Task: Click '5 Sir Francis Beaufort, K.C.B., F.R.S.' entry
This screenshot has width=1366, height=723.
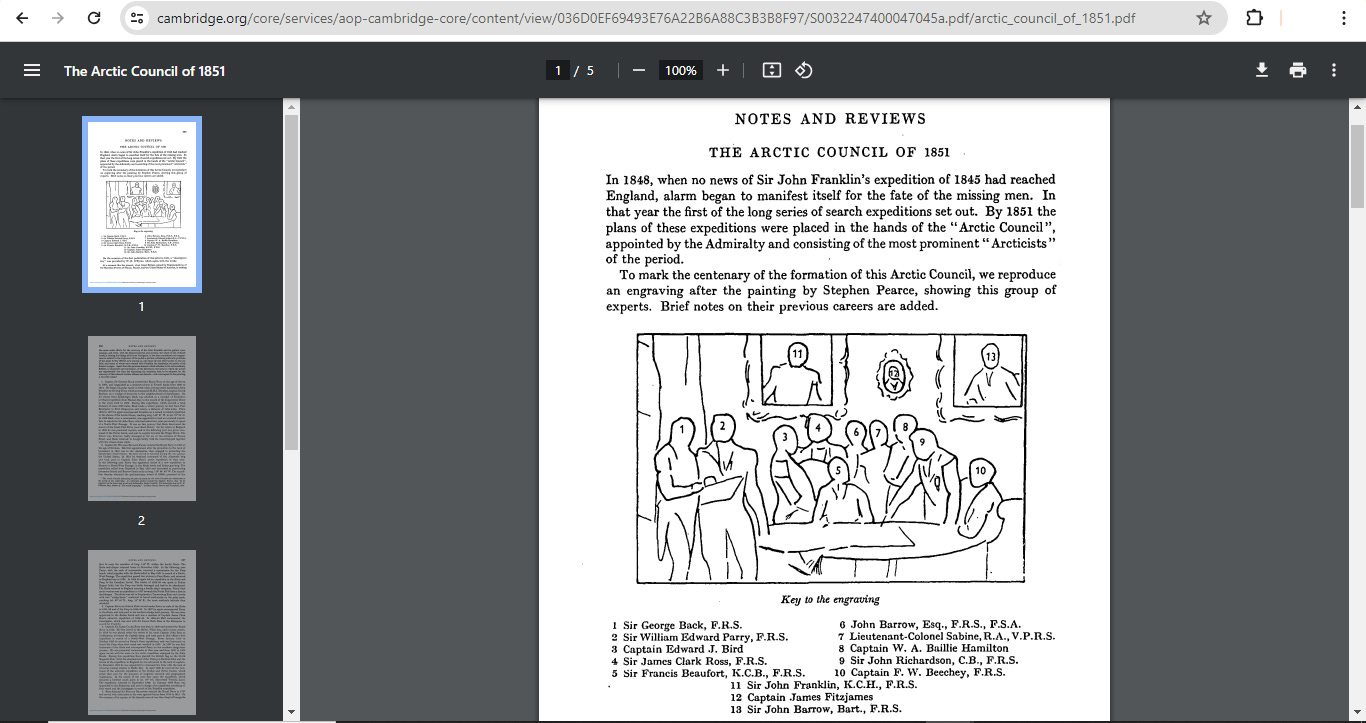Action: point(708,673)
